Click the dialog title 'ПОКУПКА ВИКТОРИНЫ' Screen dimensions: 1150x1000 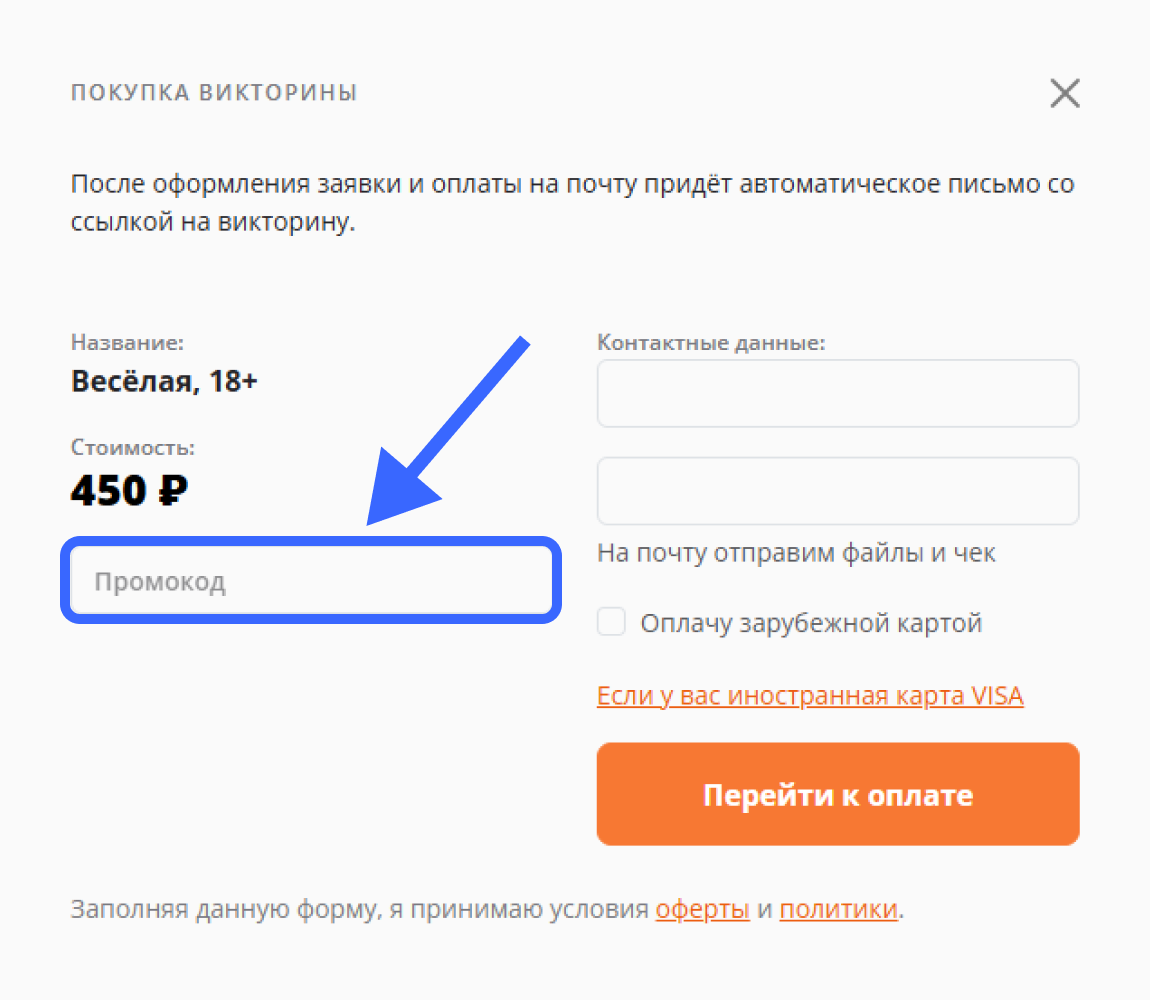(x=213, y=92)
